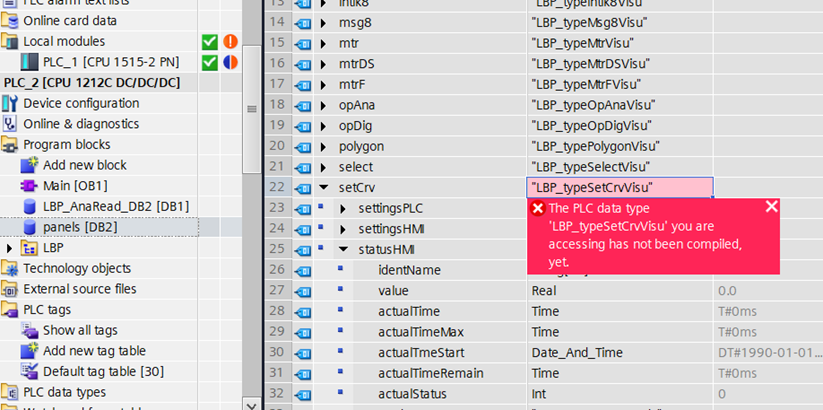Image resolution: width=823 pixels, height=410 pixels.
Task: Click the Online card data icon
Action: (x=10, y=21)
